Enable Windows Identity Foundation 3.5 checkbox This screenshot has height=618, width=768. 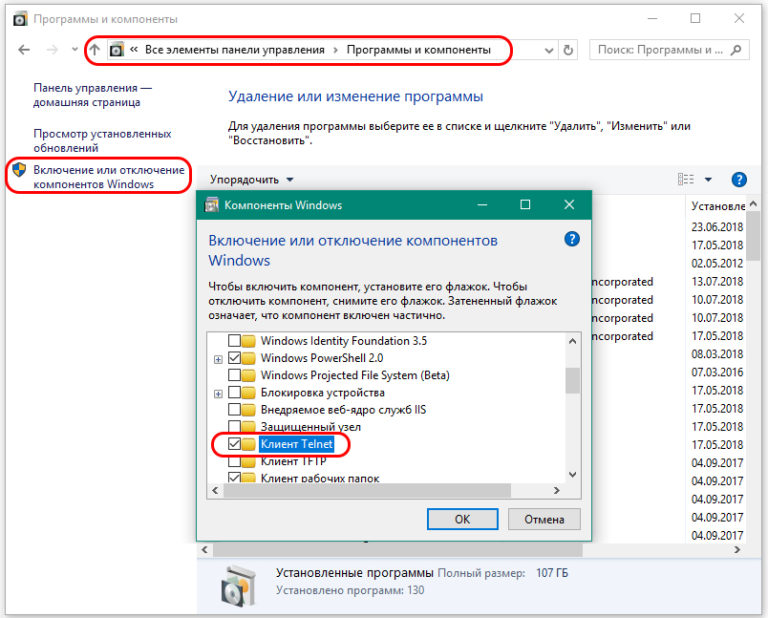coord(235,341)
